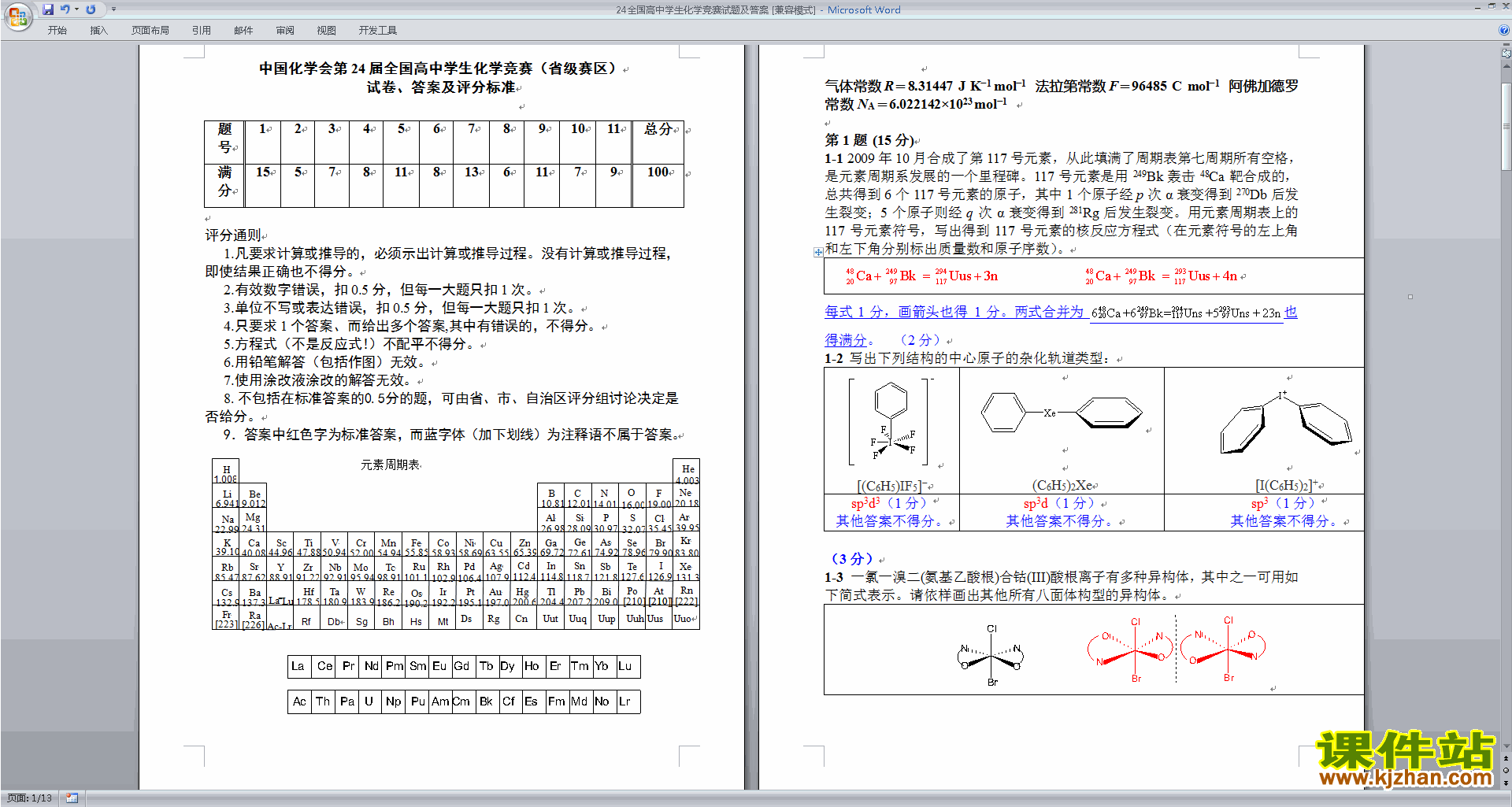The image size is (1512, 807).
Task: Click the macro recording icon in status bar
Action: pos(72,798)
